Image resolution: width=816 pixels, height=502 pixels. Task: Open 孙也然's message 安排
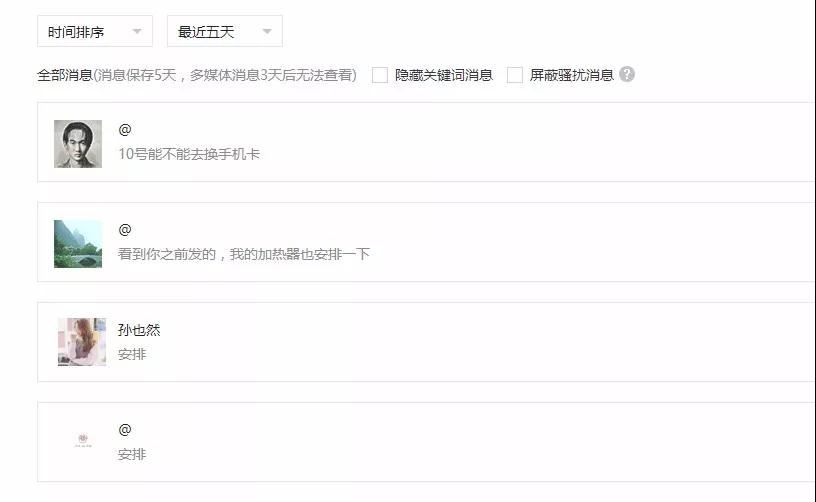[x=132, y=354]
